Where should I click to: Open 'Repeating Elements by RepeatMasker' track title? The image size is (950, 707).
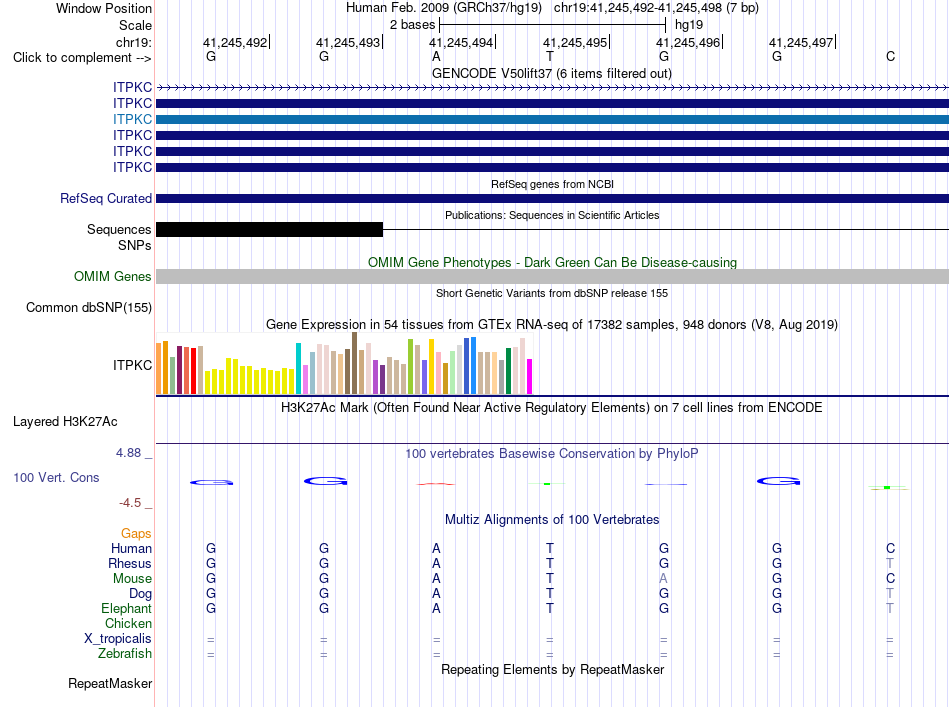[552, 670]
